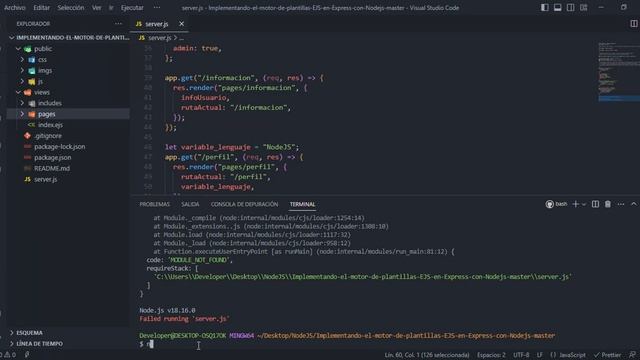
Task: Click line with variable_lenguaje declaration
Action: (x=232, y=147)
